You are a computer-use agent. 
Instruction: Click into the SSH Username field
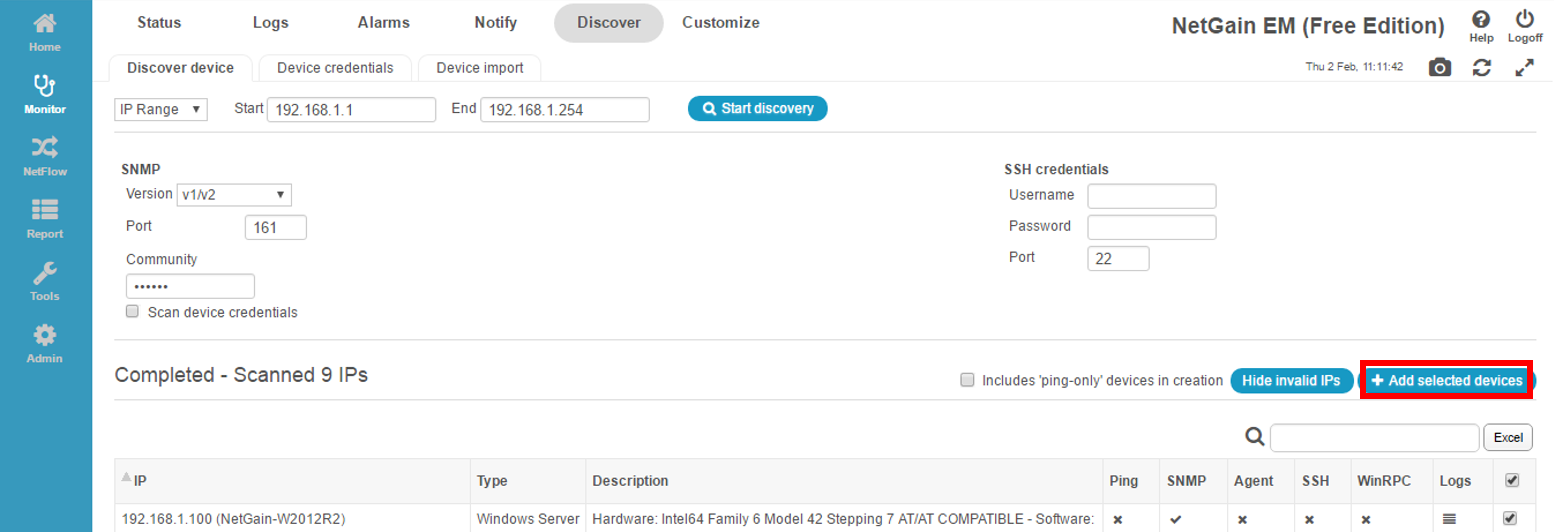point(1152,195)
